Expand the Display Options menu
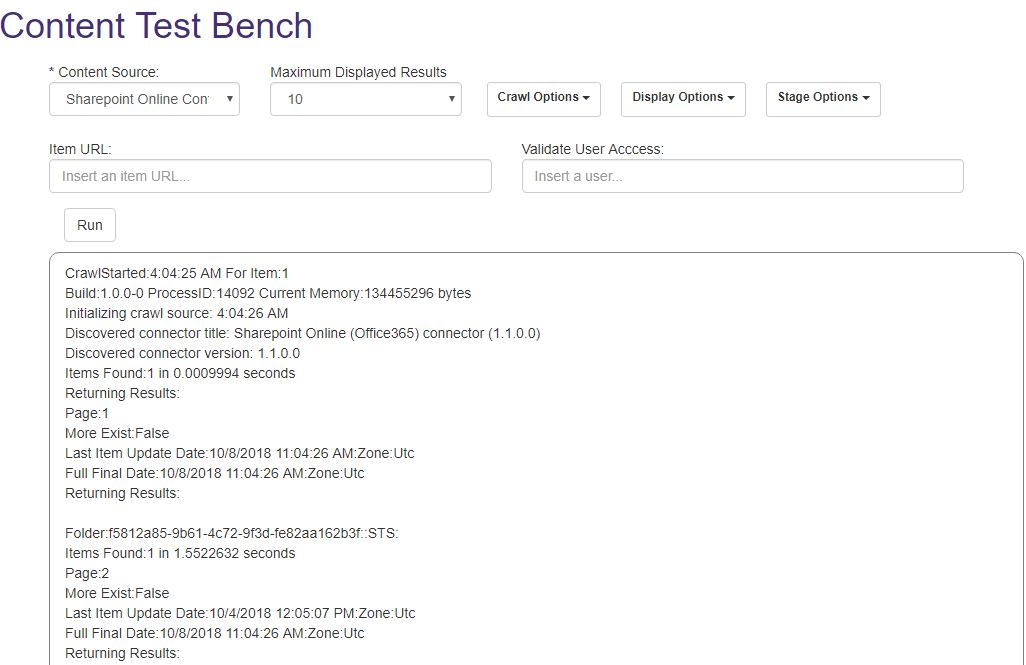1026x665 pixels. tap(683, 98)
